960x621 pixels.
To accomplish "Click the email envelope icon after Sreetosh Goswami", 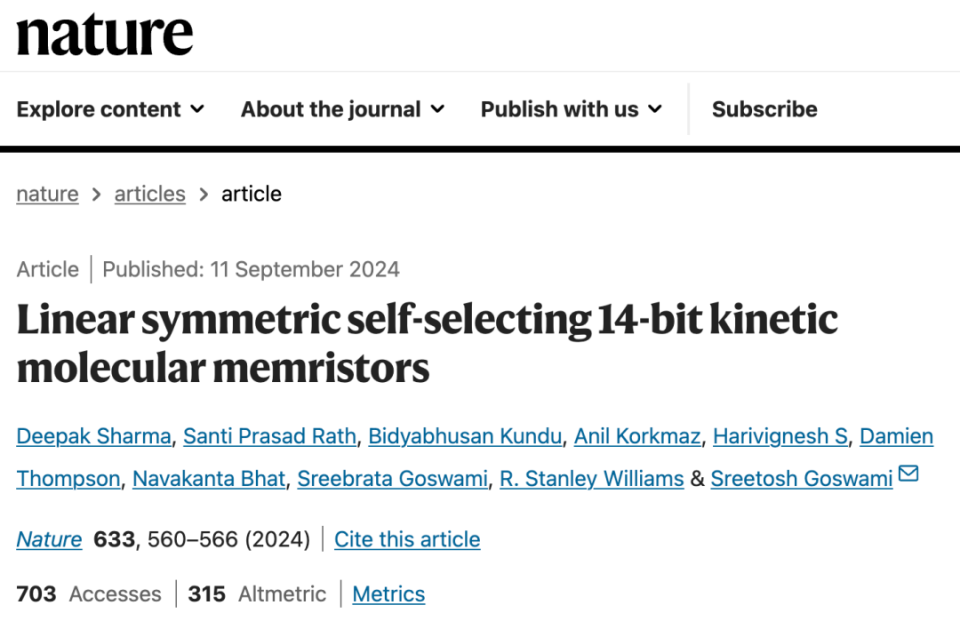I will 908,474.
